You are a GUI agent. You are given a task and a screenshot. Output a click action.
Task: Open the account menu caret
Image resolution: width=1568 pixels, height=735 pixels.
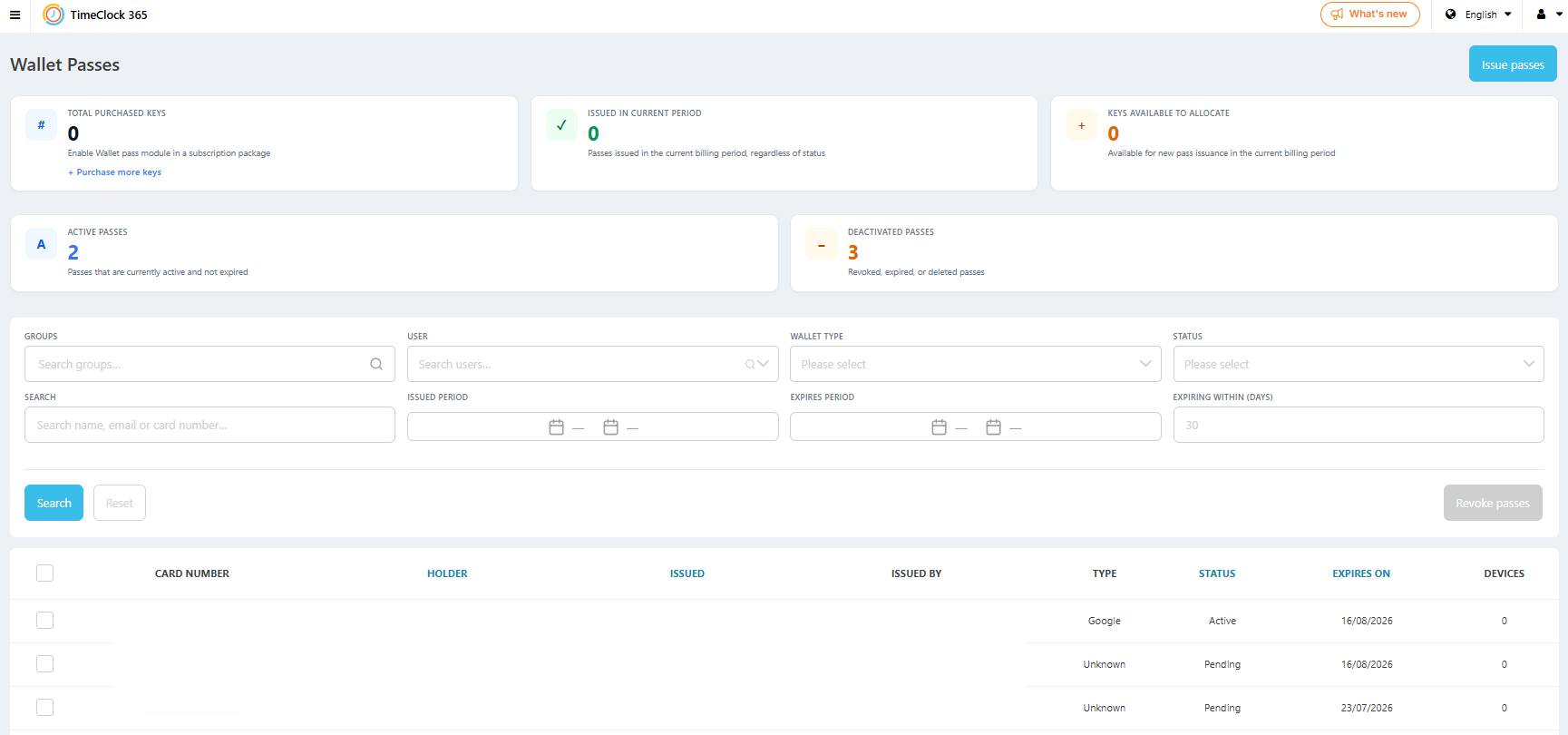[x=1559, y=15]
